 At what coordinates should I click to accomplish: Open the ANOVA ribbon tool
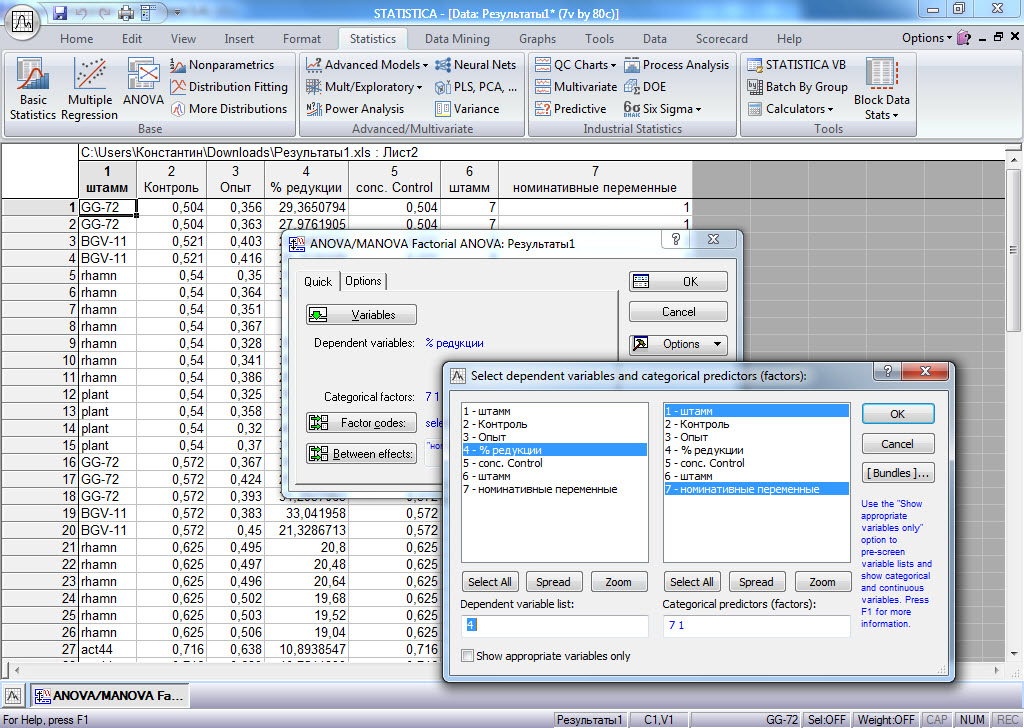(143, 82)
